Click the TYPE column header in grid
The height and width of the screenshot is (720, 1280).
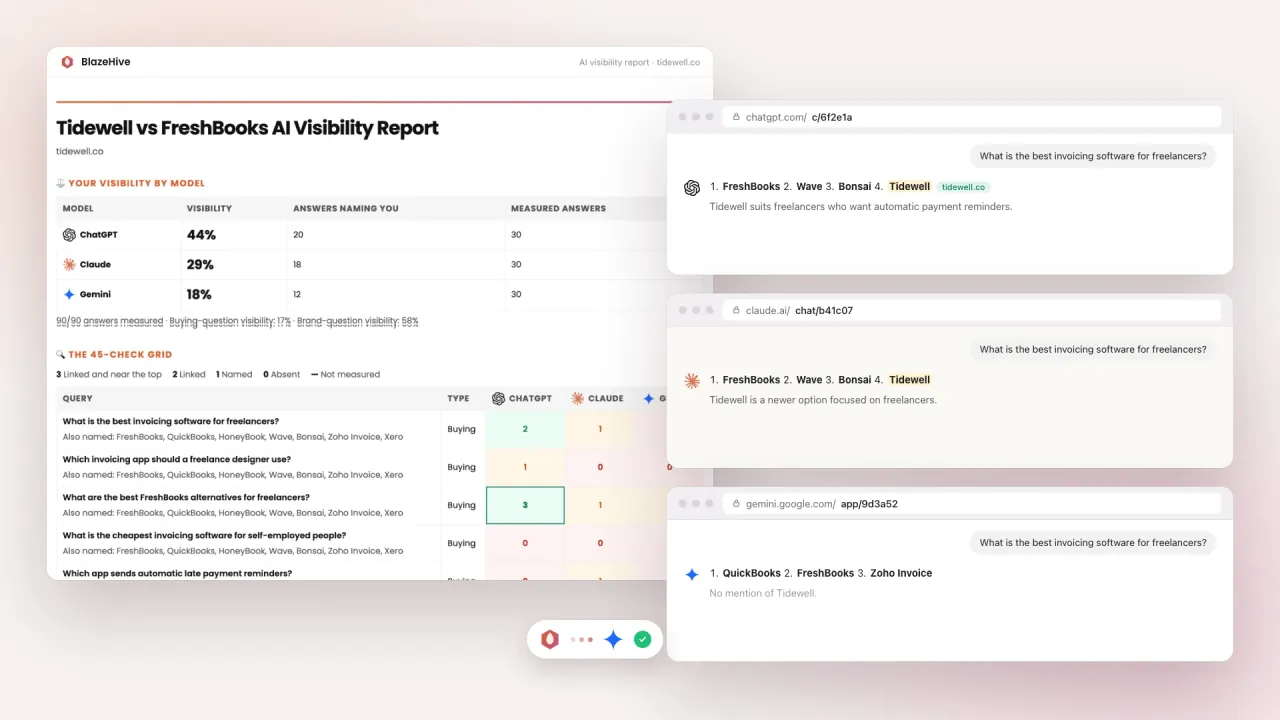(458, 398)
